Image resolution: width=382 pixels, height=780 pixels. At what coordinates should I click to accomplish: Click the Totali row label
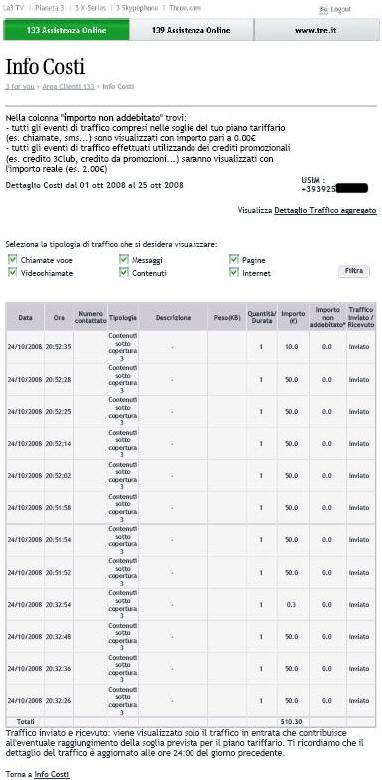pos(25,721)
